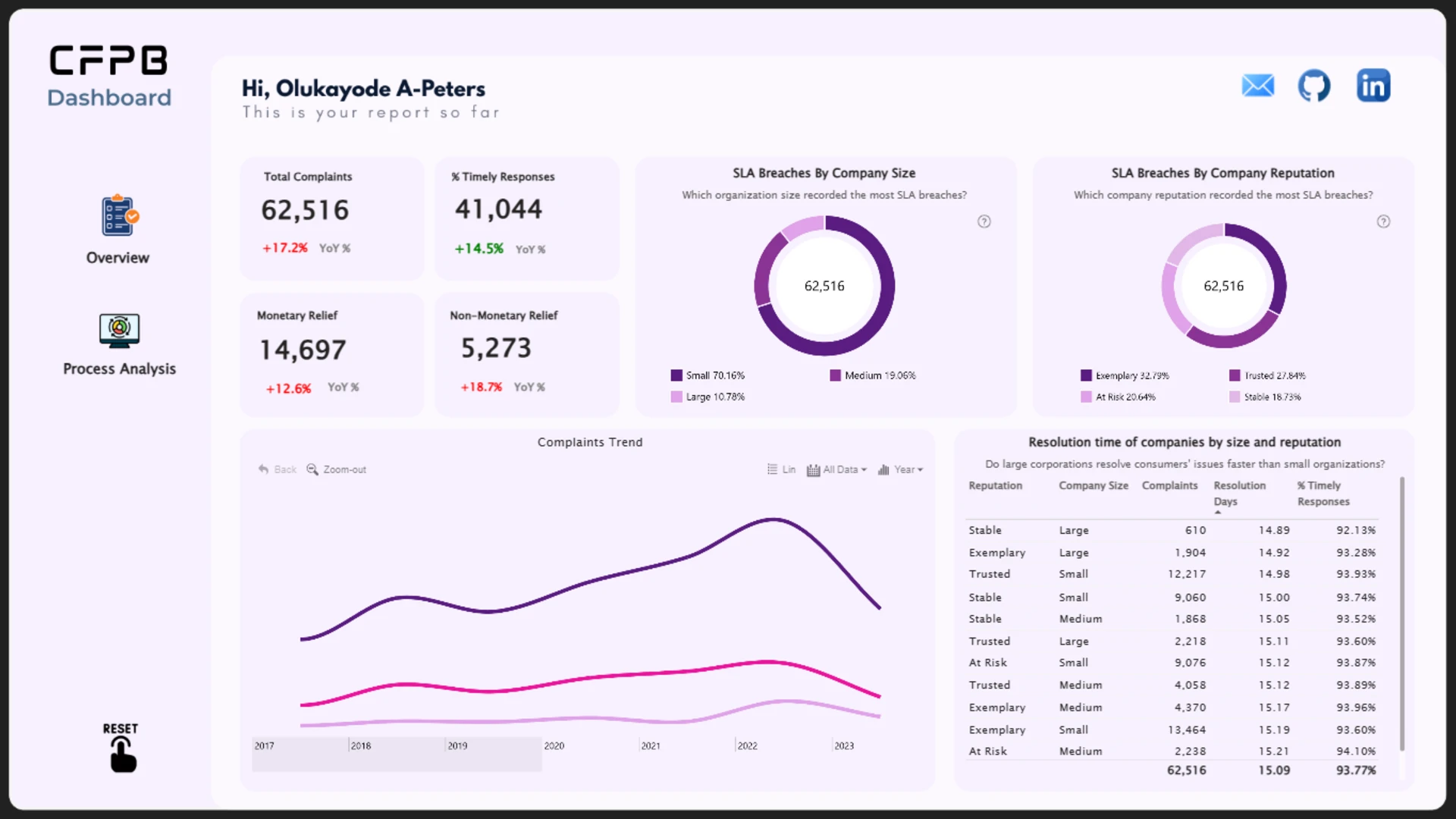1456x819 pixels.
Task: Open the LinkedIn profile icon
Action: [x=1373, y=86]
